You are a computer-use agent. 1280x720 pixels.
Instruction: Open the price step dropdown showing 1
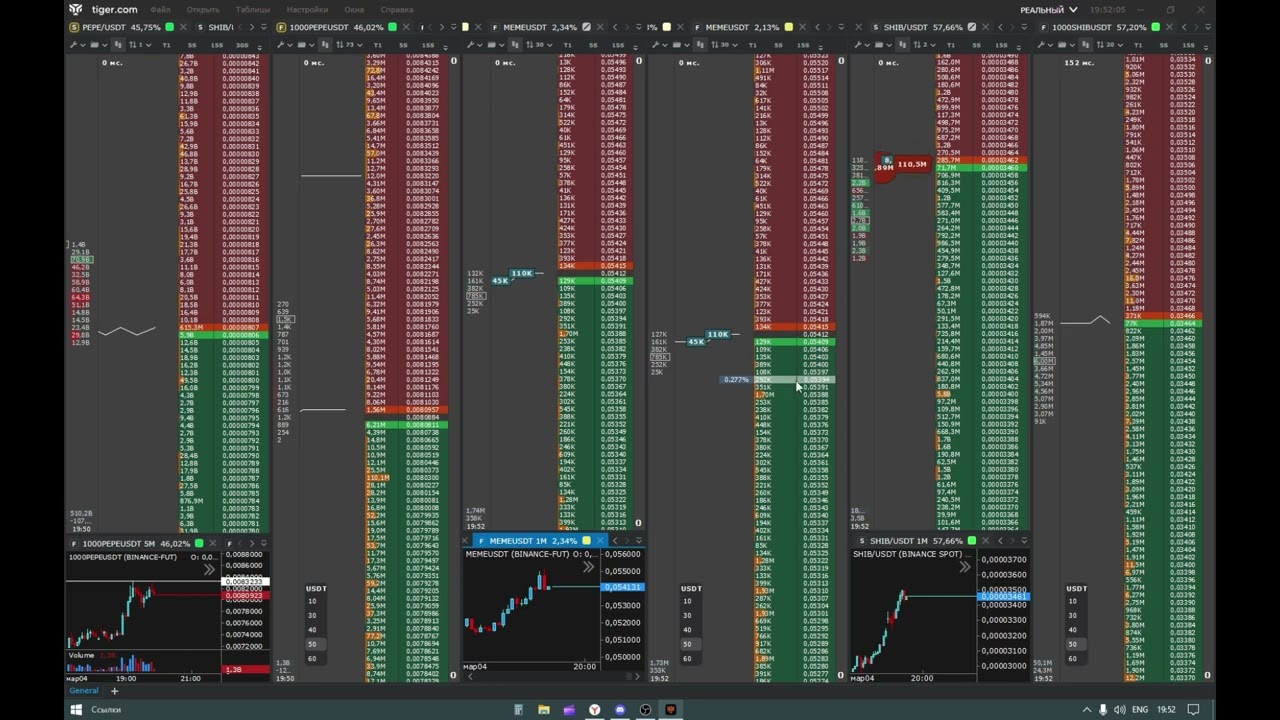pyautogui.click(x=140, y=45)
